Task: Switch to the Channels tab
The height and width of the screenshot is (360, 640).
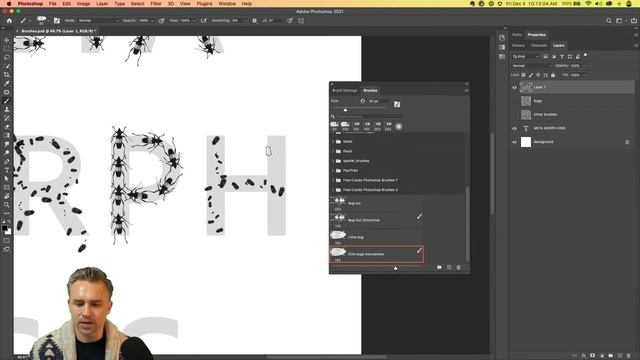Action: [x=539, y=46]
